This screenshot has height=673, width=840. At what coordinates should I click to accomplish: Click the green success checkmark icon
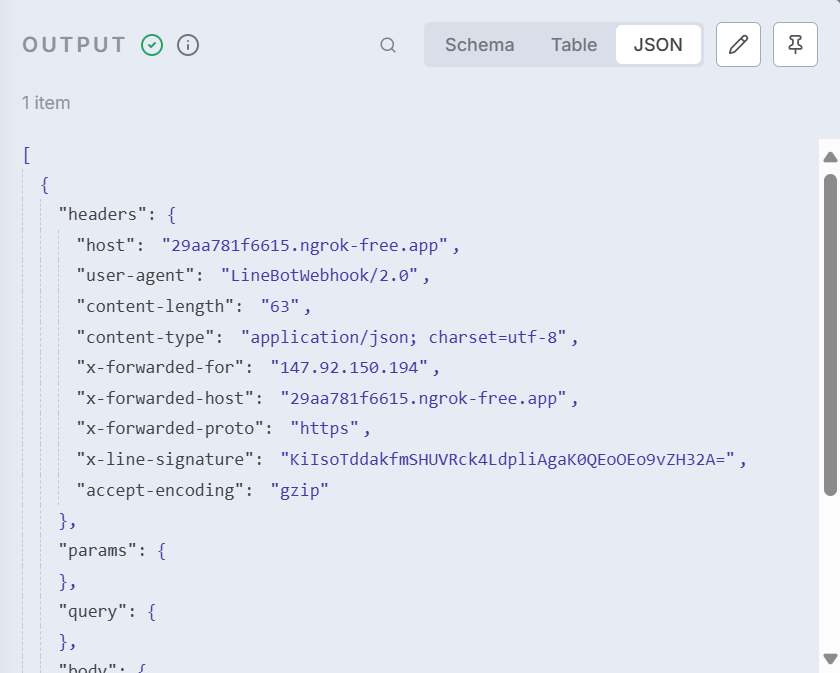click(152, 45)
